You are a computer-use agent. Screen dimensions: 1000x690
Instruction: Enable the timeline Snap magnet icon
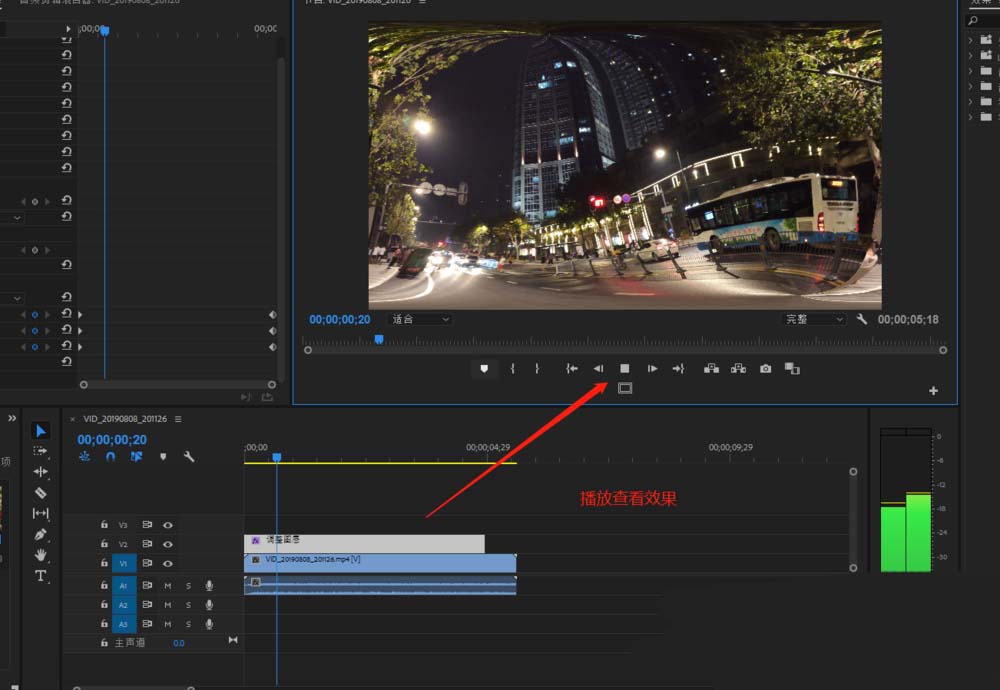110,456
